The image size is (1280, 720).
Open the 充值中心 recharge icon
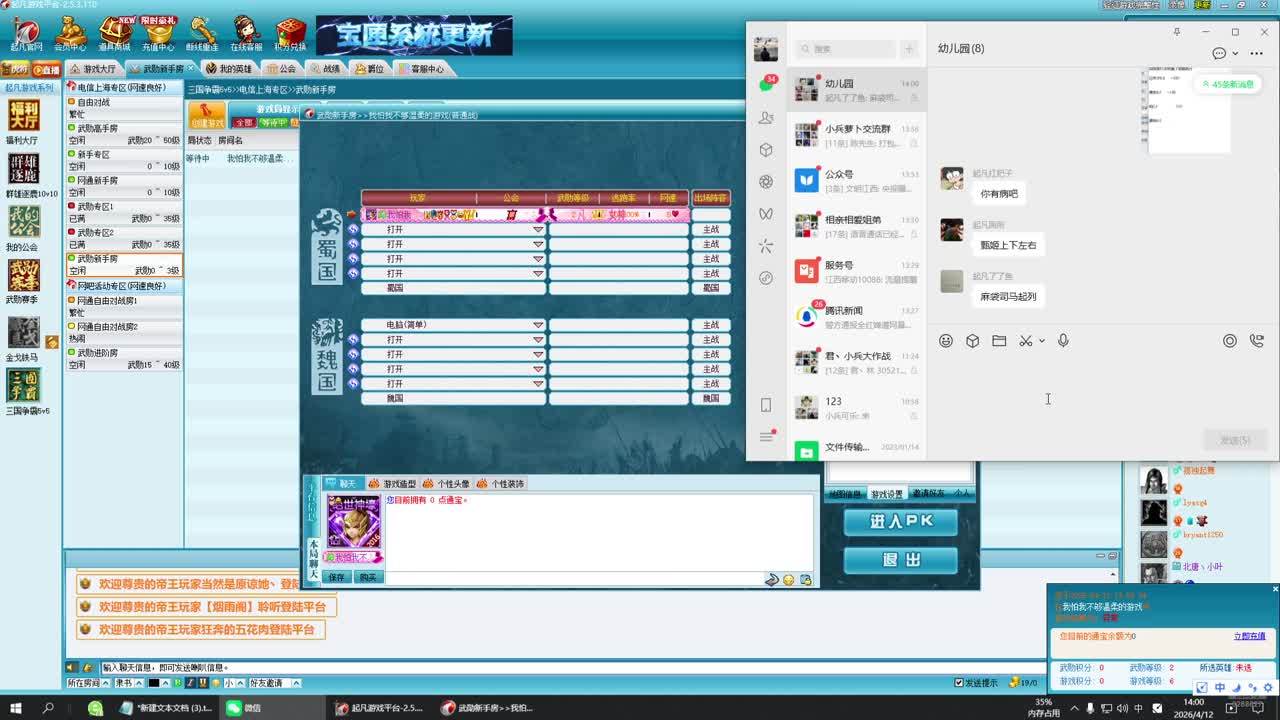click(x=158, y=34)
